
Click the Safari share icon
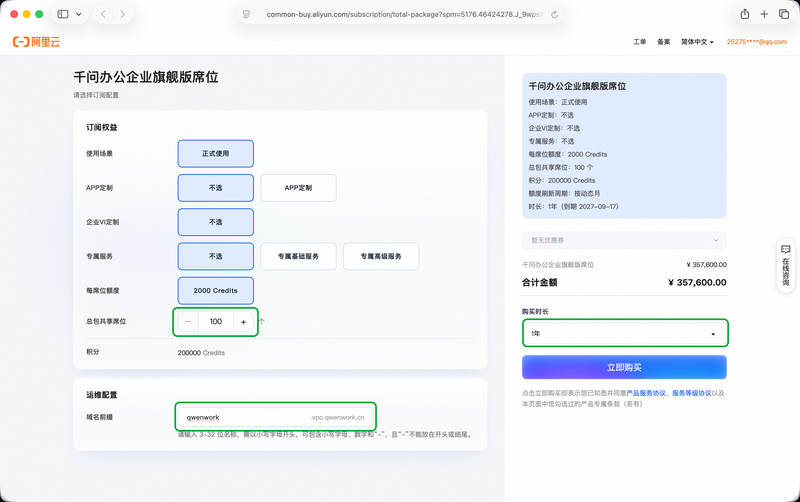tap(745, 14)
